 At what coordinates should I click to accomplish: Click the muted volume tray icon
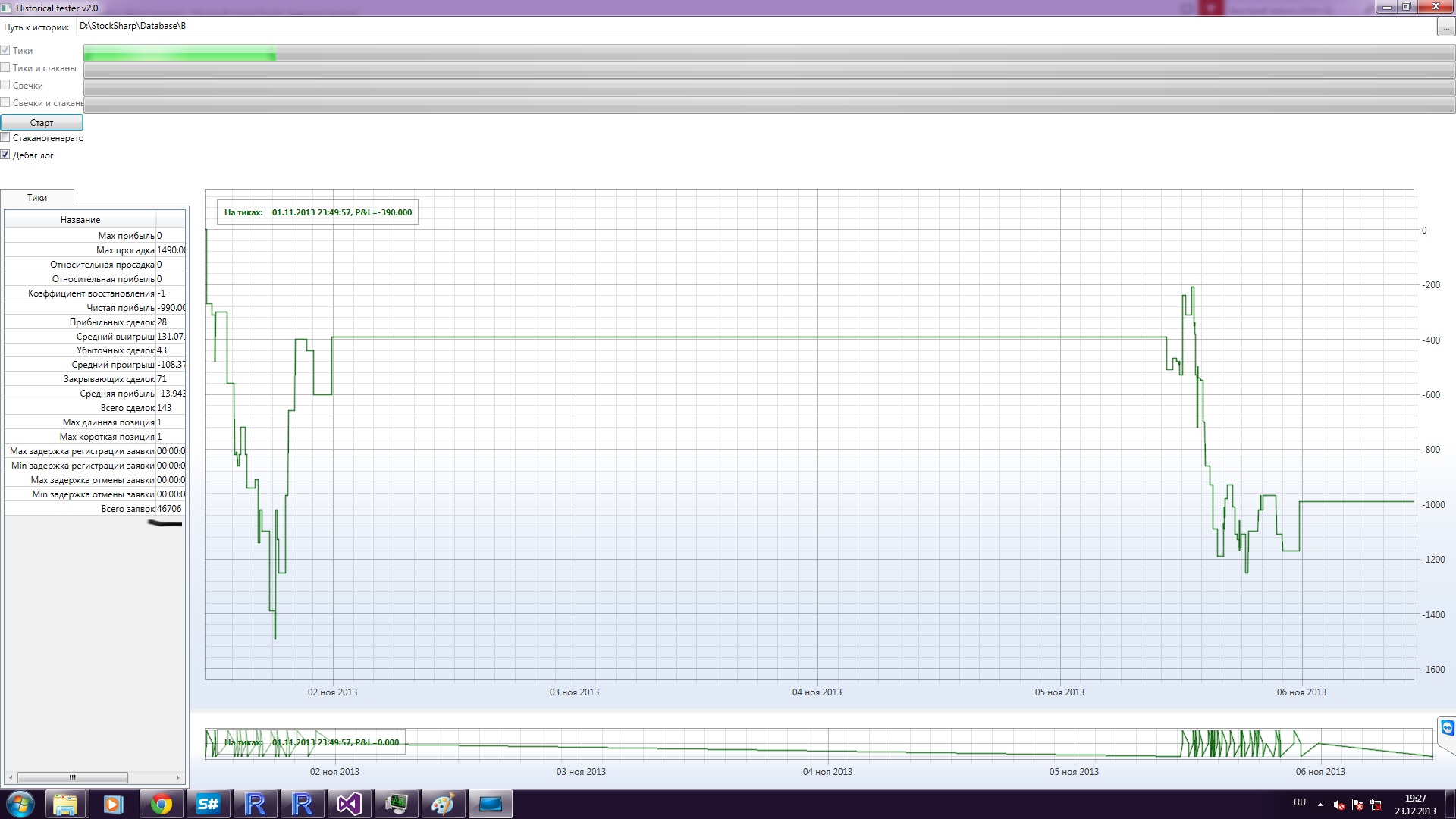point(1339,805)
